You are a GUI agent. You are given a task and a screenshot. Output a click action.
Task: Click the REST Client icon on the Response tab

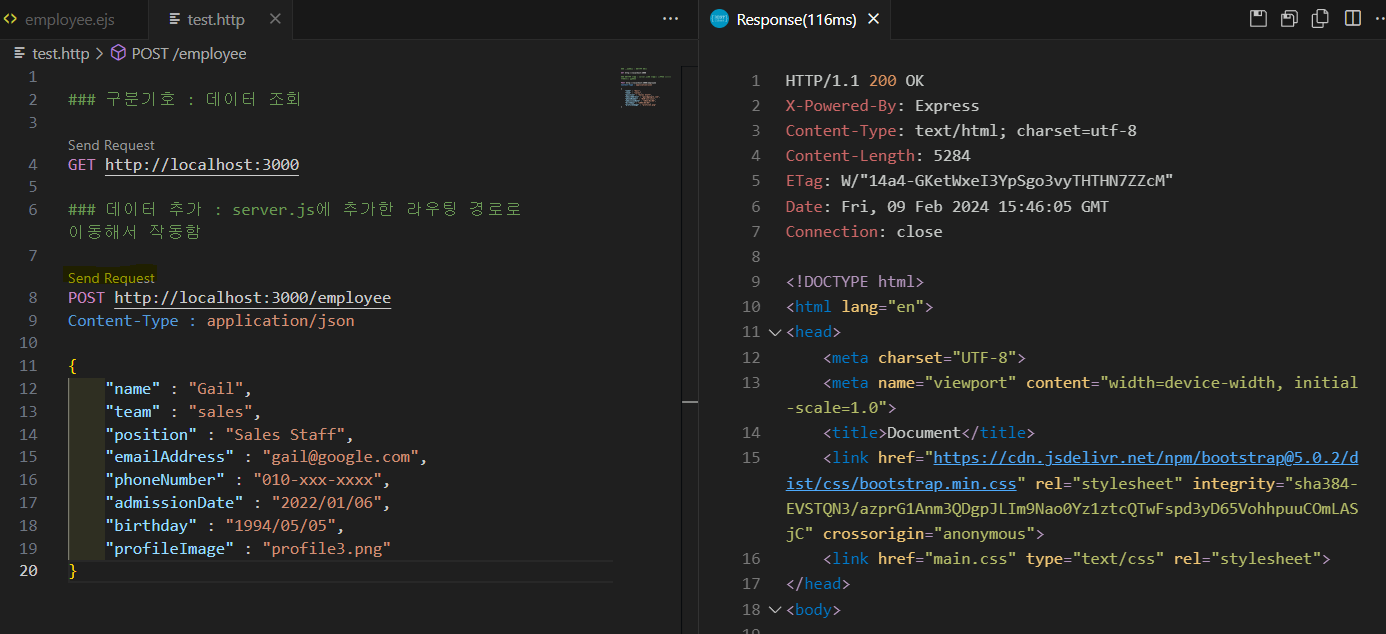(718, 19)
